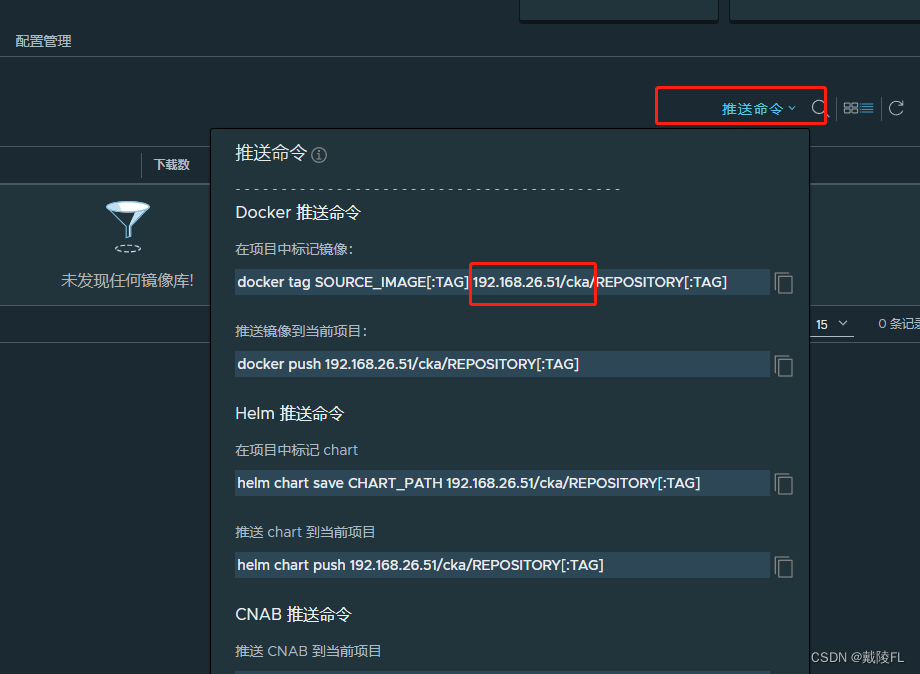Click the Helm 推送命令 heading
Screen dimensions: 920x674
click(289, 414)
